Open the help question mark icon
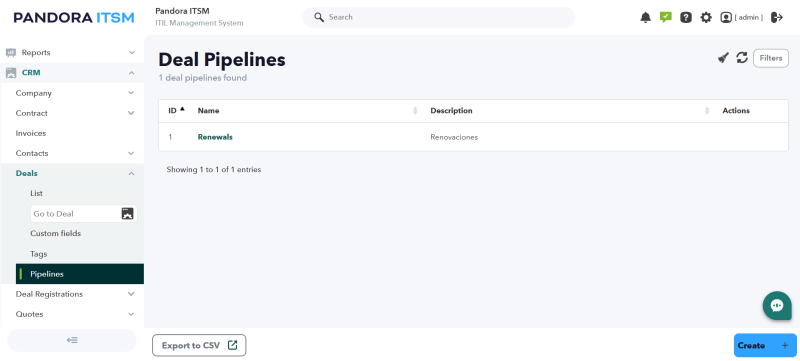The height and width of the screenshot is (361, 800). (686, 17)
